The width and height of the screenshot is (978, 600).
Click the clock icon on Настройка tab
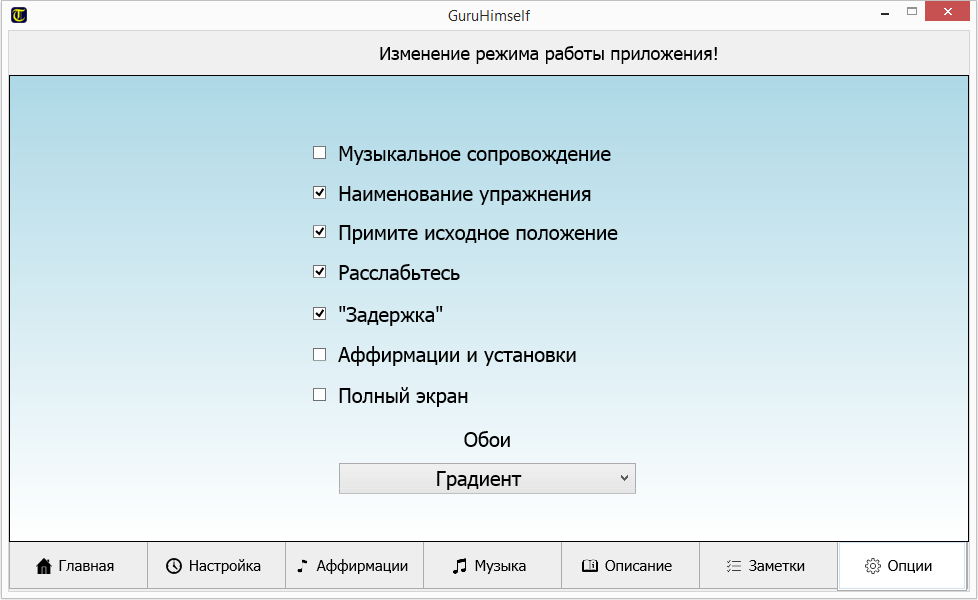(174, 566)
